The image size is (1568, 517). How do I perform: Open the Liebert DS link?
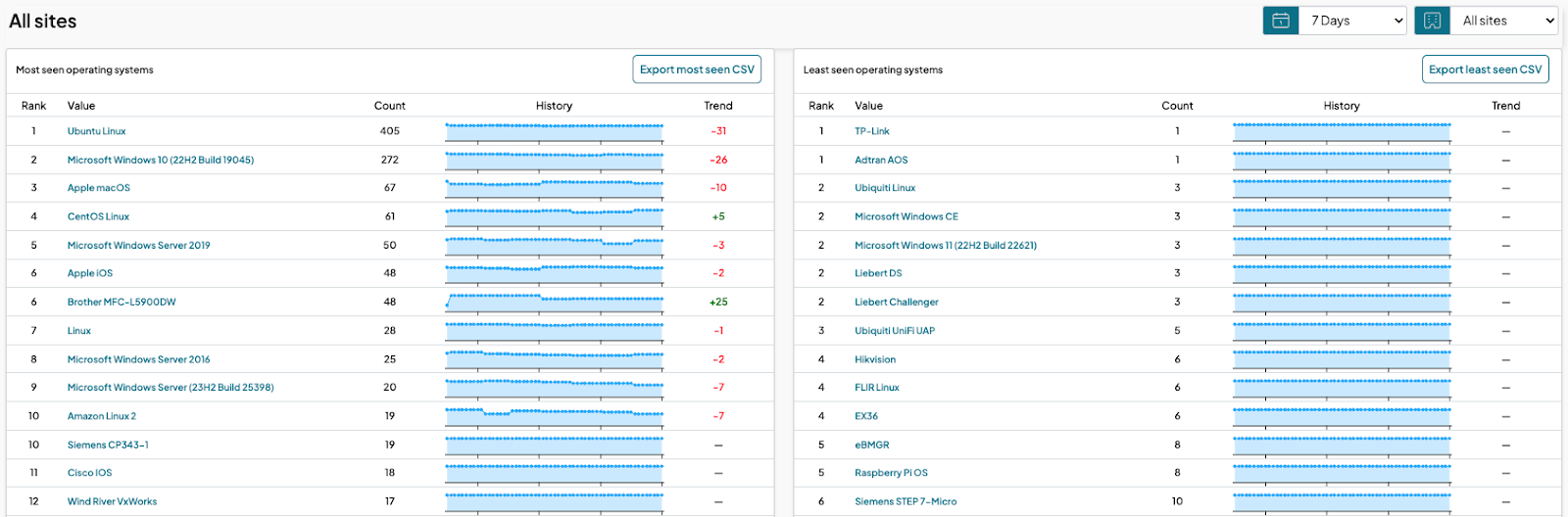(x=878, y=273)
